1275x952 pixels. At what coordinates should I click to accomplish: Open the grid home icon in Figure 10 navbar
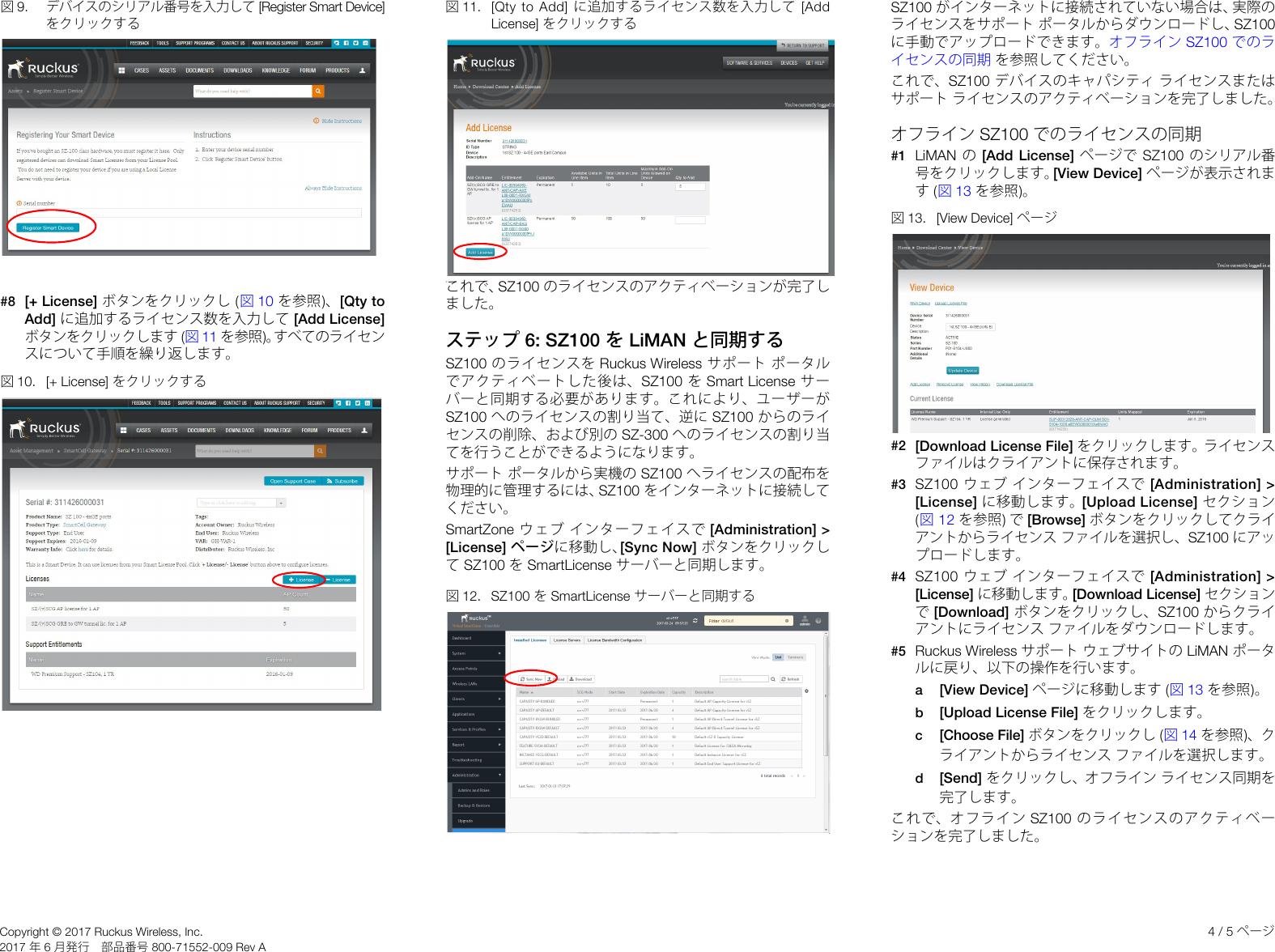pos(124,430)
